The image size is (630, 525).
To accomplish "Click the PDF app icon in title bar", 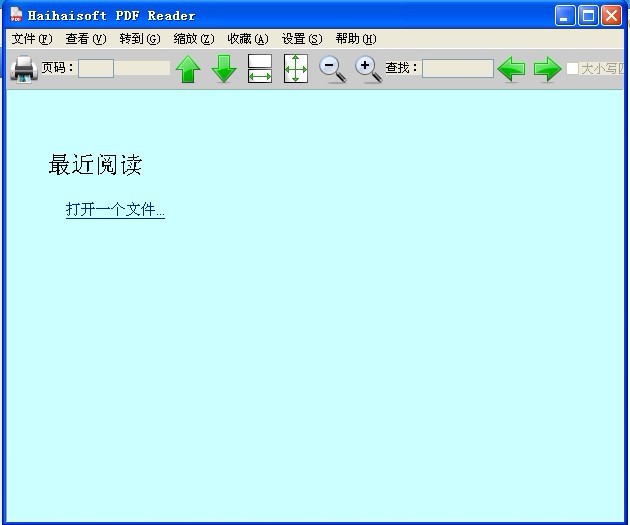I will pyautogui.click(x=16, y=14).
